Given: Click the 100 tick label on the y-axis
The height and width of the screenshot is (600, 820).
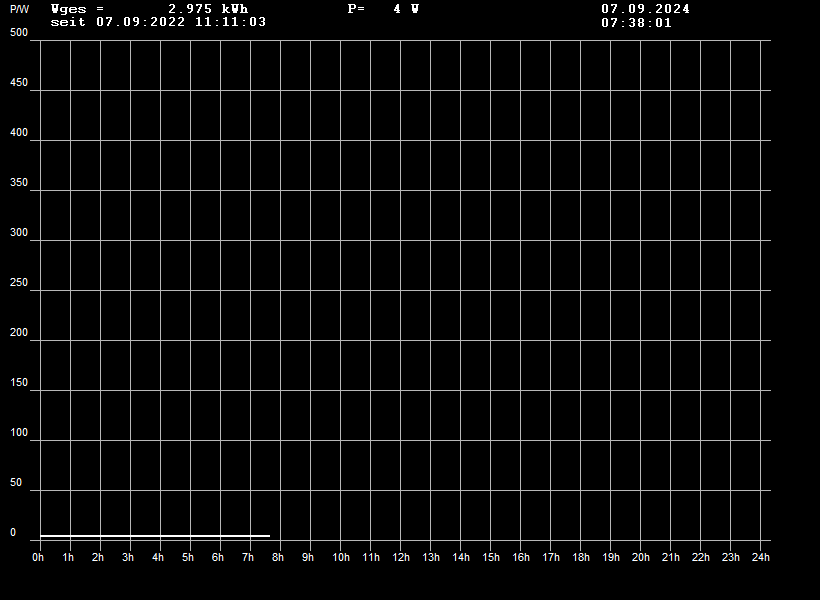Looking at the screenshot, I should [x=19, y=433].
